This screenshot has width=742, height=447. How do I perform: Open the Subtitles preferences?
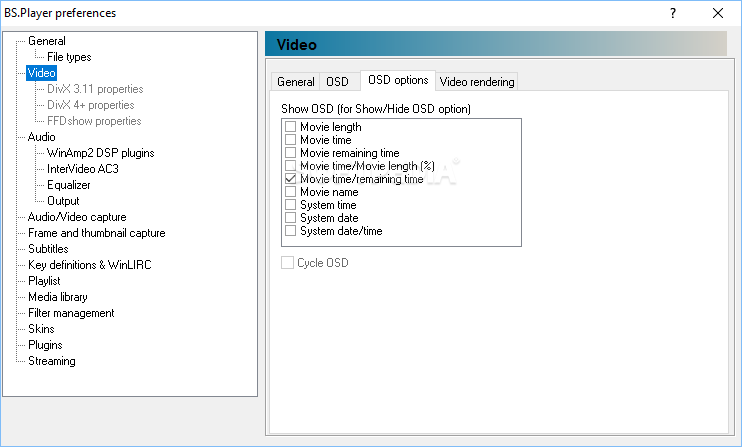pos(48,249)
